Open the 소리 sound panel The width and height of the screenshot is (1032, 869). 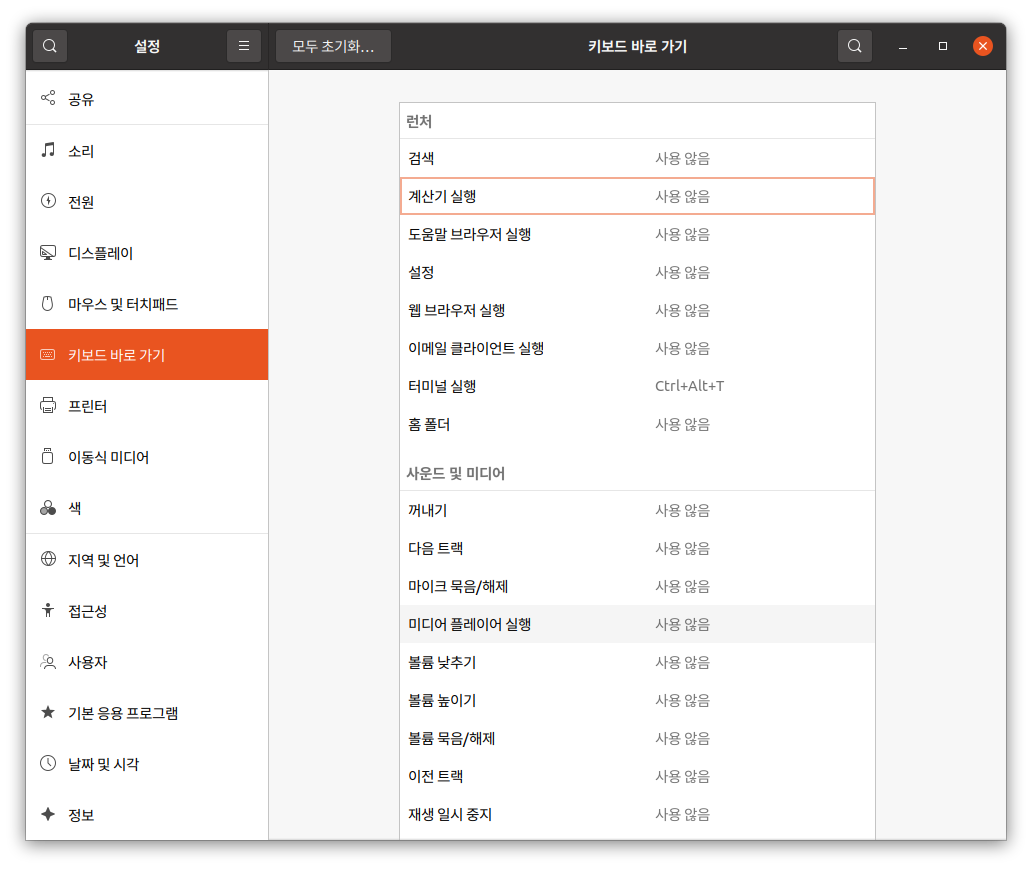(147, 150)
